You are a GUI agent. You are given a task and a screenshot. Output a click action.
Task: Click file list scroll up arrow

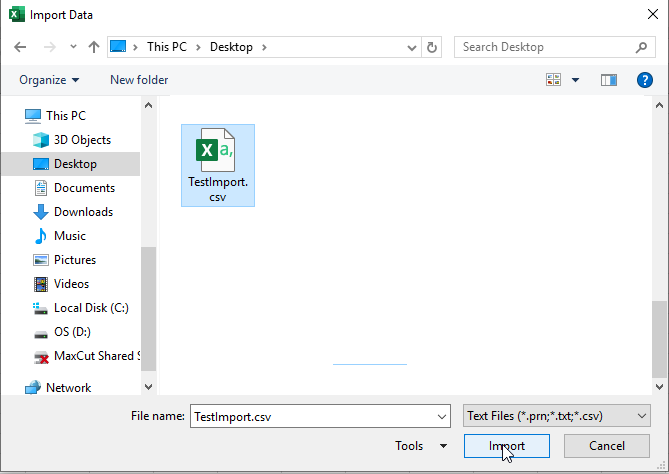659,105
